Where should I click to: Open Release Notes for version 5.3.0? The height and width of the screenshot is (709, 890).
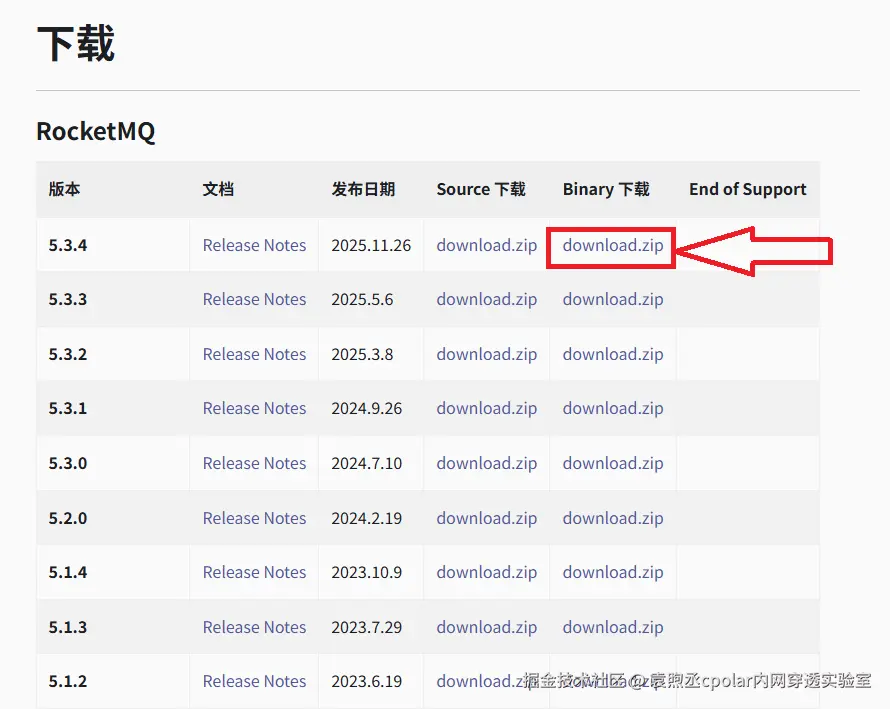point(254,463)
